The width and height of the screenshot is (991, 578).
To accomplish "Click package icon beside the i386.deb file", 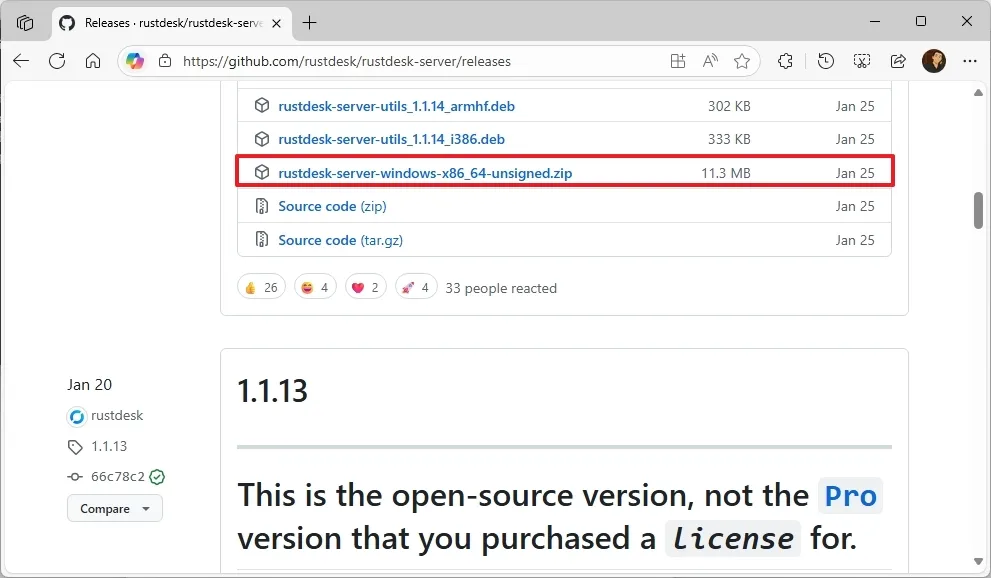I will pyautogui.click(x=262, y=139).
